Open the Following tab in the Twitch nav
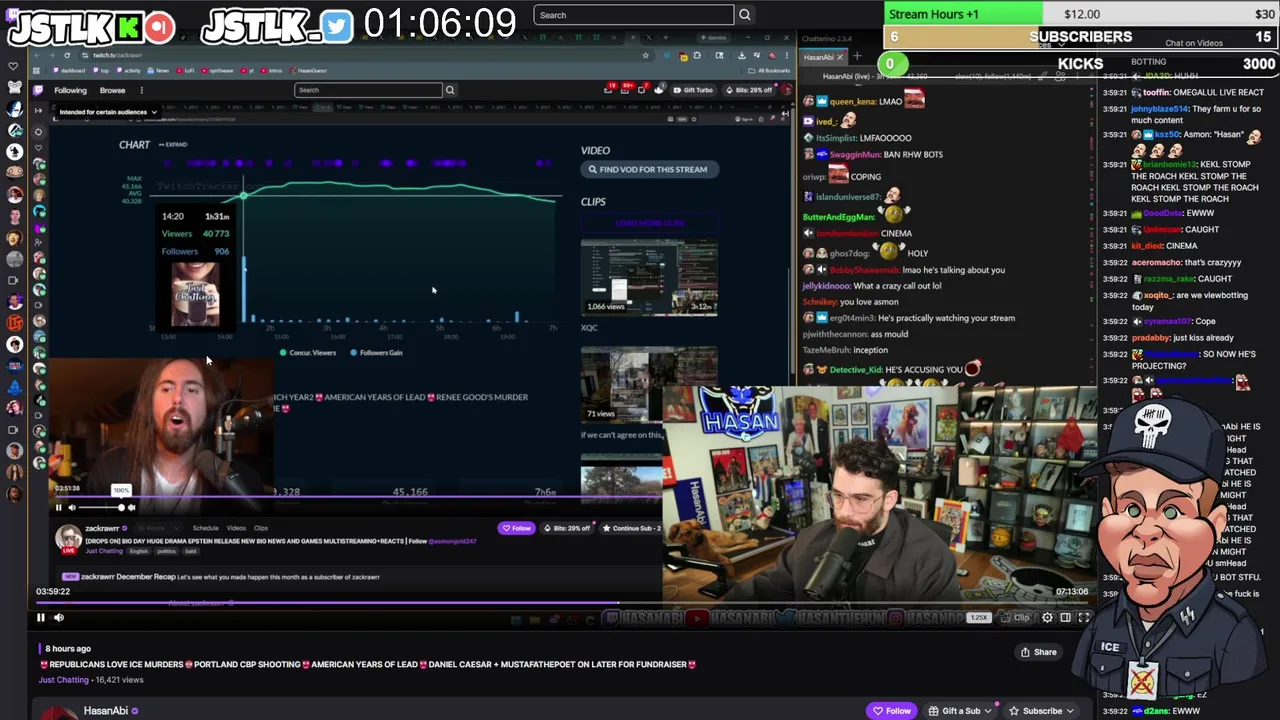 click(x=70, y=90)
